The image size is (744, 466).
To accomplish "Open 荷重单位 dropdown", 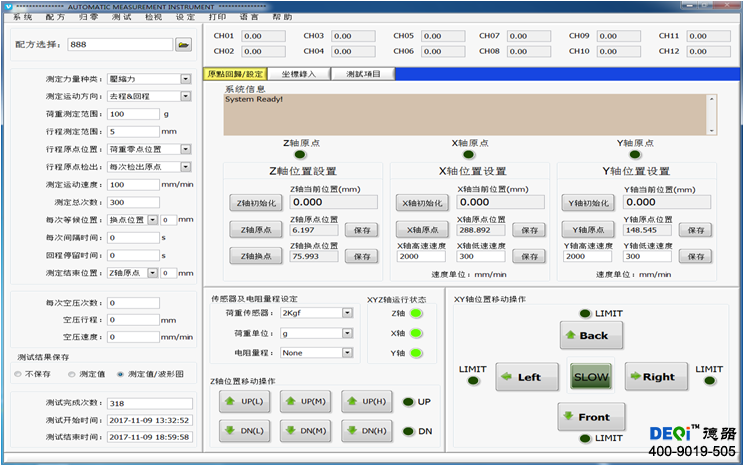I will tap(347, 334).
